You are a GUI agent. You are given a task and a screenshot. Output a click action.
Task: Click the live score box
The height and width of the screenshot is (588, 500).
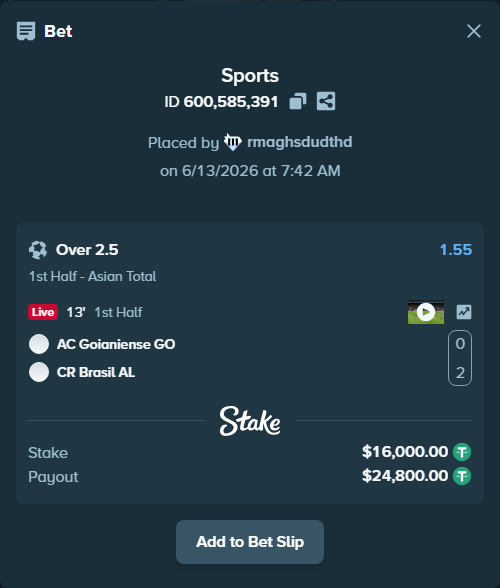tap(460, 358)
